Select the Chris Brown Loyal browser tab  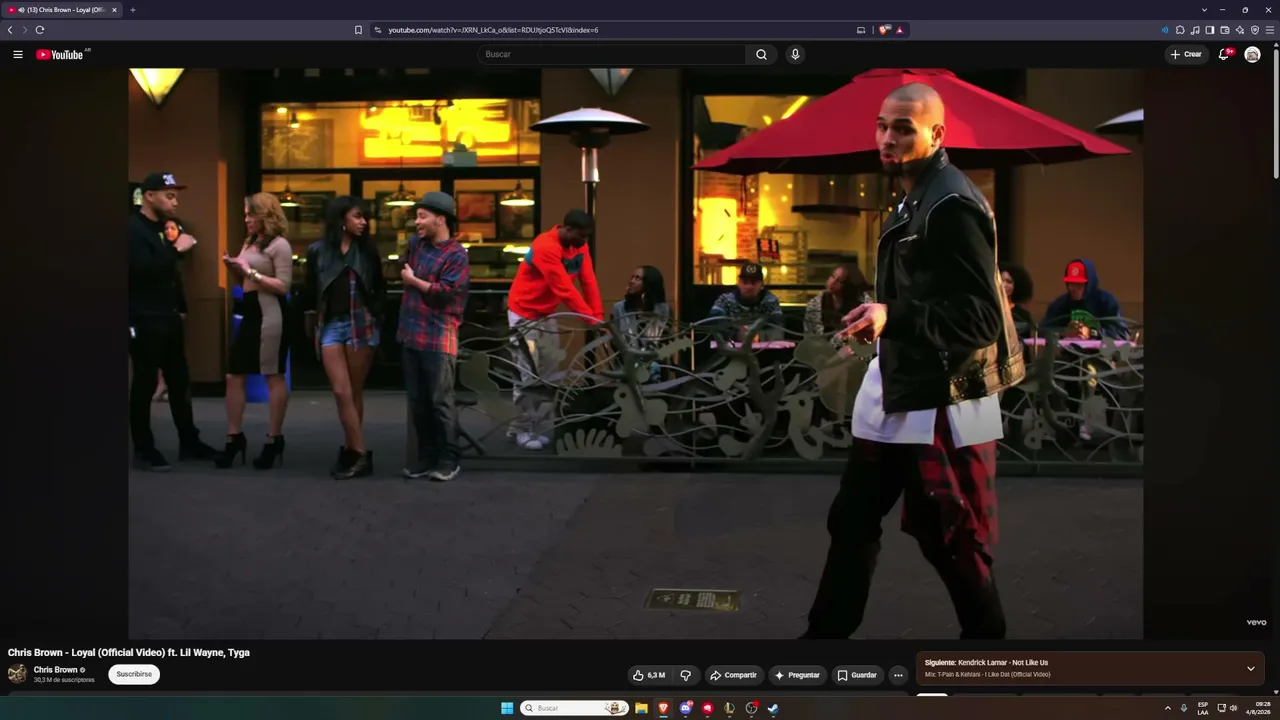point(62,10)
